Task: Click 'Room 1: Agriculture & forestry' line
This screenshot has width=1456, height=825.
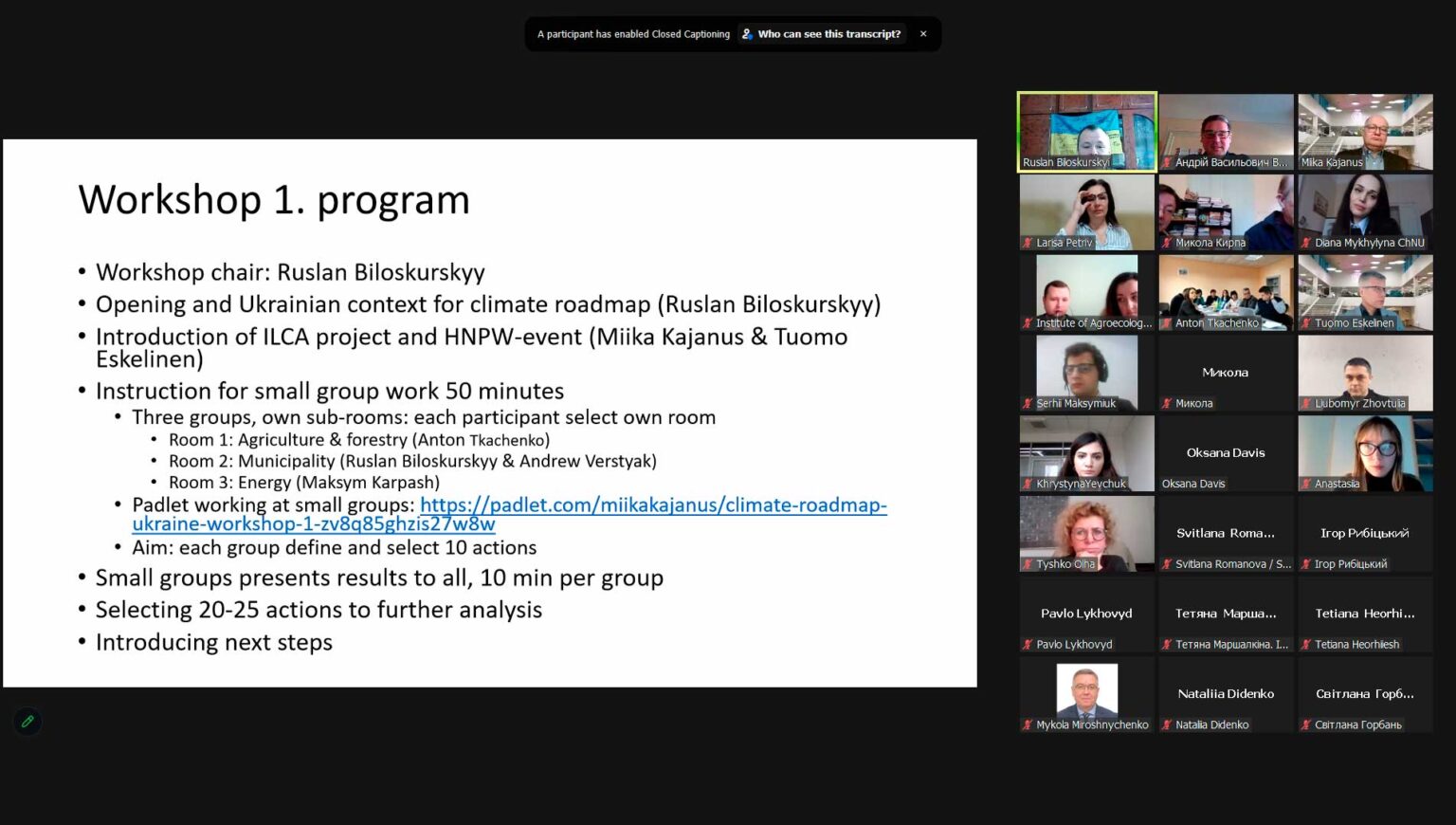Action: (359, 440)
